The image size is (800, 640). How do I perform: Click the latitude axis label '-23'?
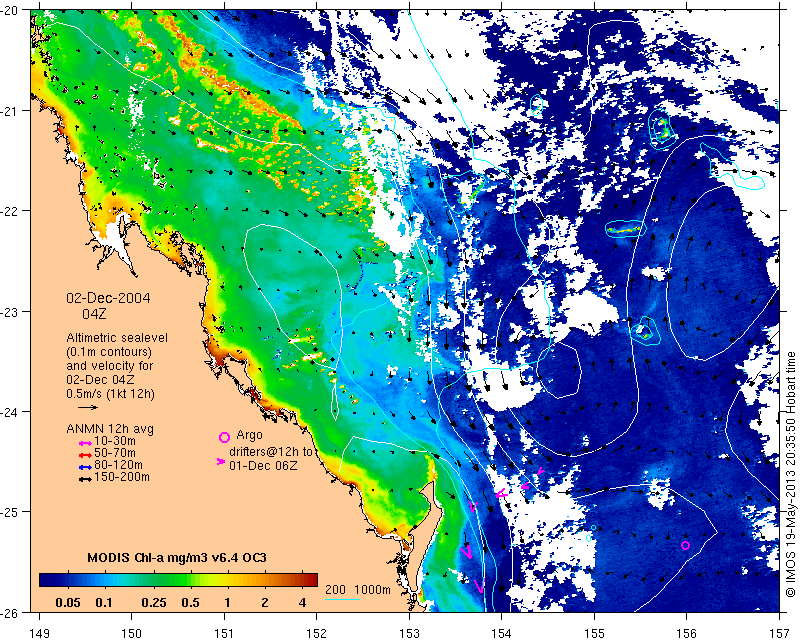[9, 311]
